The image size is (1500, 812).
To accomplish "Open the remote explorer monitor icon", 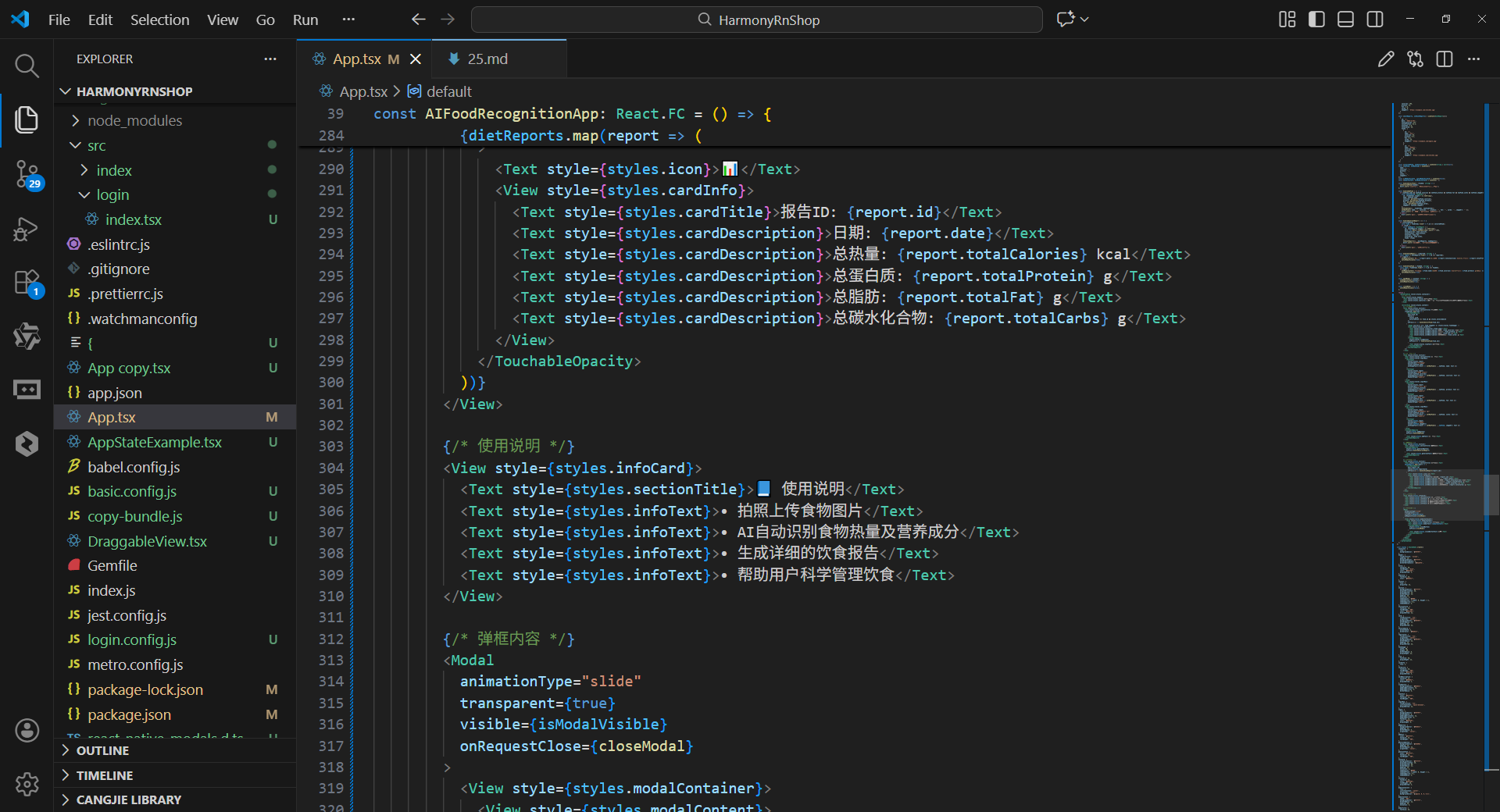I will [27, 390].
